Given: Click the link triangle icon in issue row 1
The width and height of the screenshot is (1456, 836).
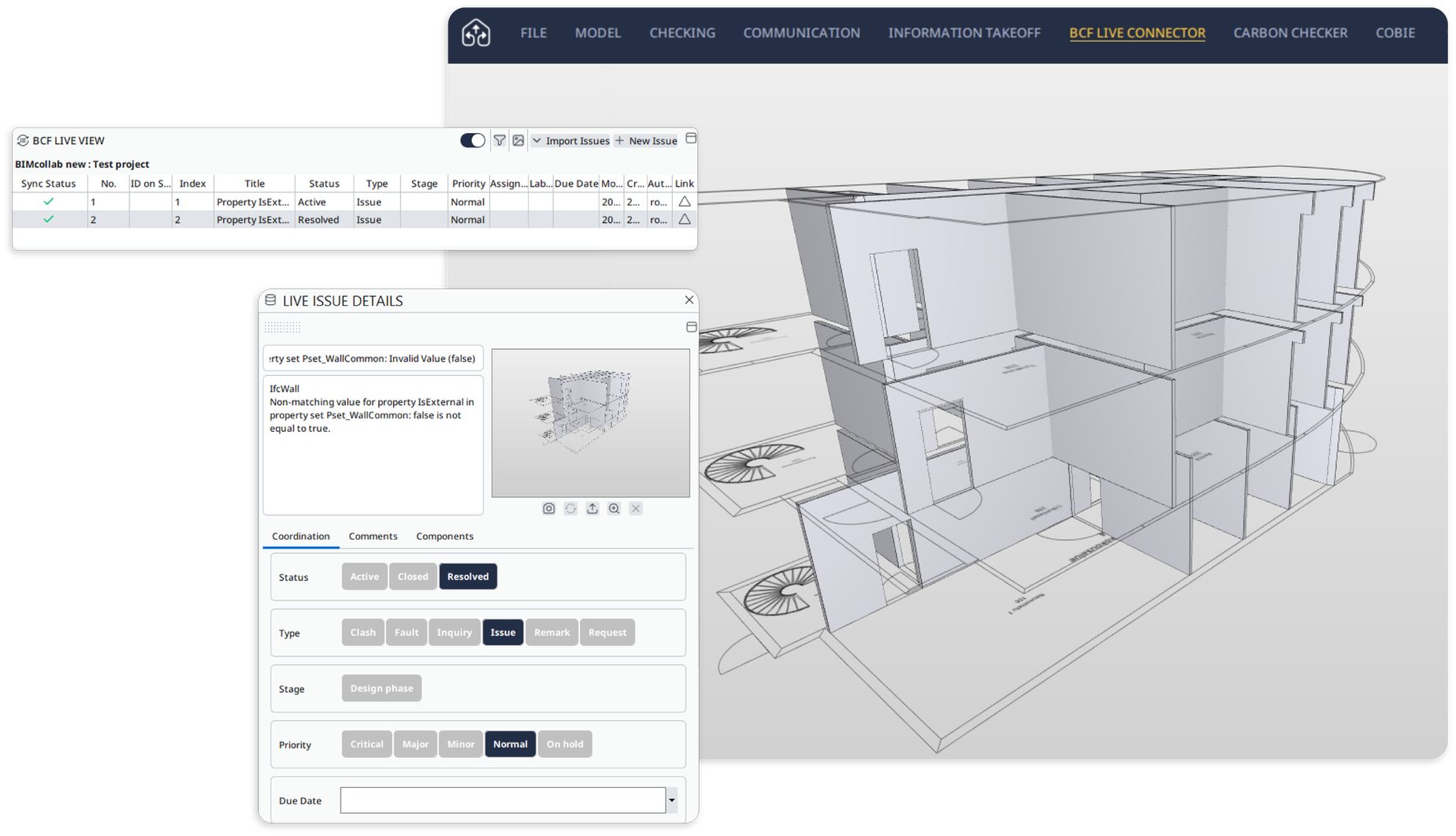Looking at the screenshot, I should (x=685, y=202).
